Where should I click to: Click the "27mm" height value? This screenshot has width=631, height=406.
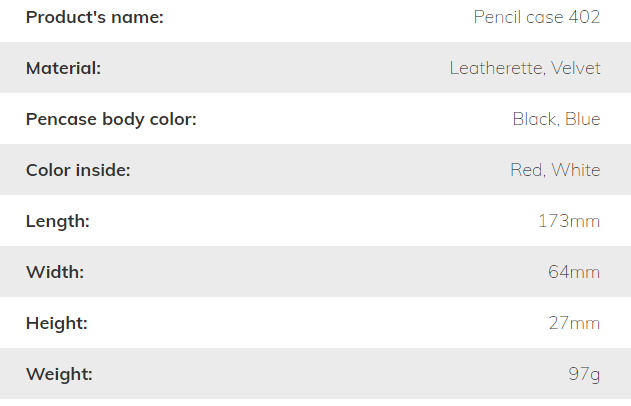coord(574,323)
